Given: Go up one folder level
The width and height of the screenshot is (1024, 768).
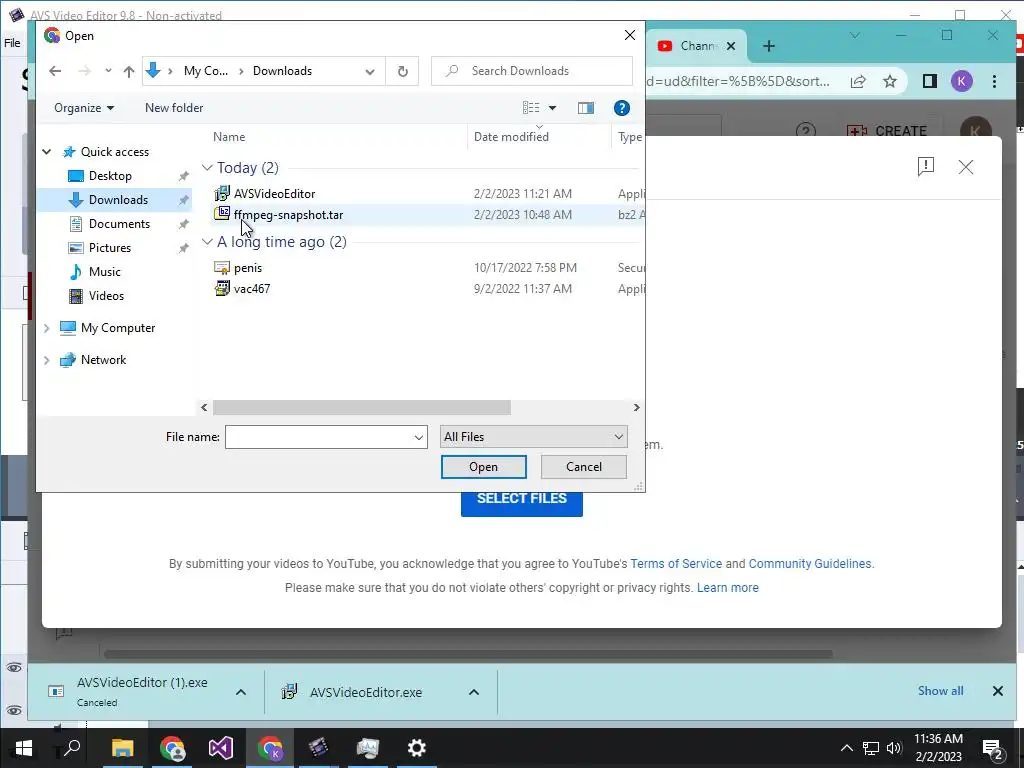Looking at the screenshot, I should click(x=129, y=71).
